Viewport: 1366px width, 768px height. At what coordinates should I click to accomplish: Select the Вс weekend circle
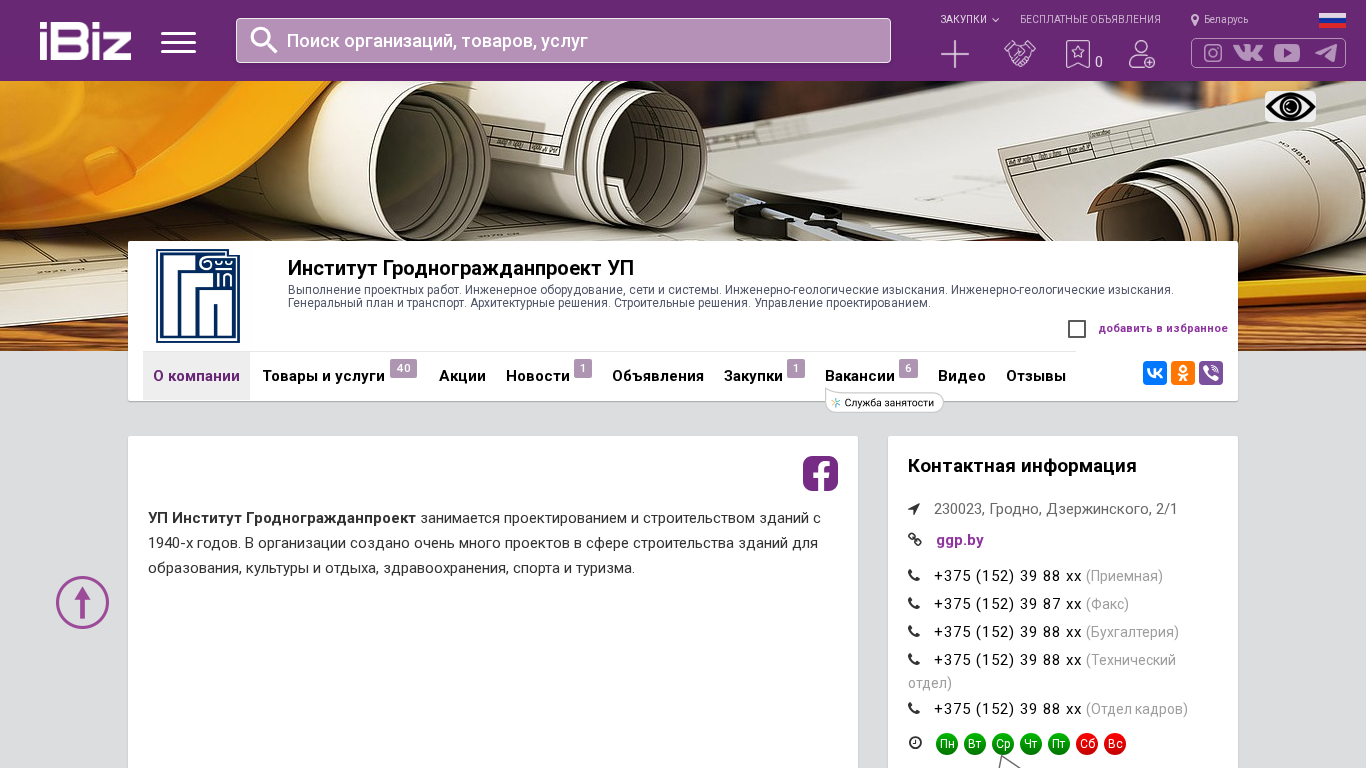tap(1115, 744)
